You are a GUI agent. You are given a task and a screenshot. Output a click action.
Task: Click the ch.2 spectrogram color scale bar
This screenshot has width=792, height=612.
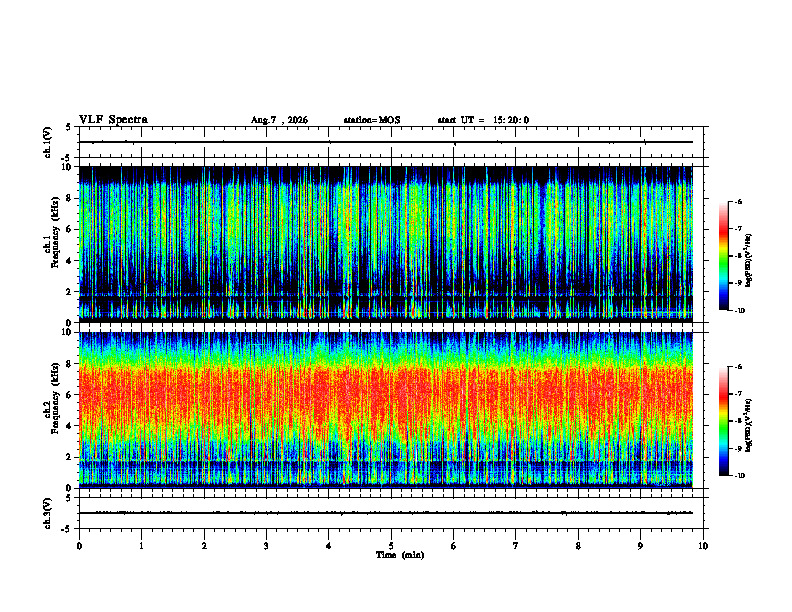pos(723,421)
